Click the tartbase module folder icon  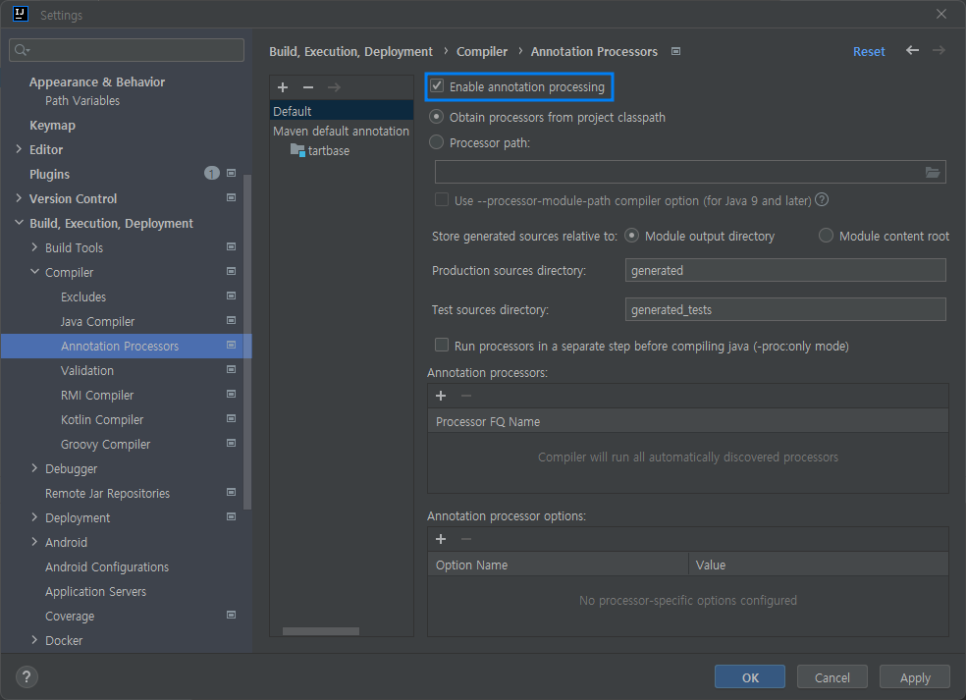298,150
